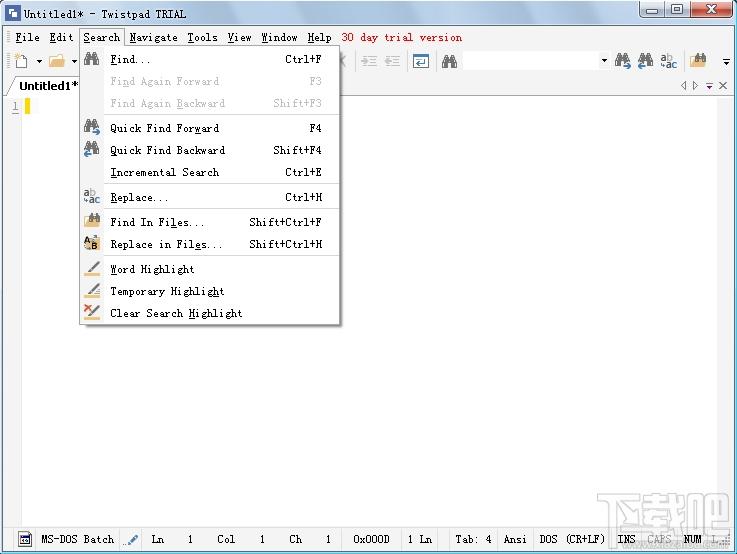Click the toolbar Replace ab-ac icon
Viewport: 737px width, 554px height.
(668, 61)
